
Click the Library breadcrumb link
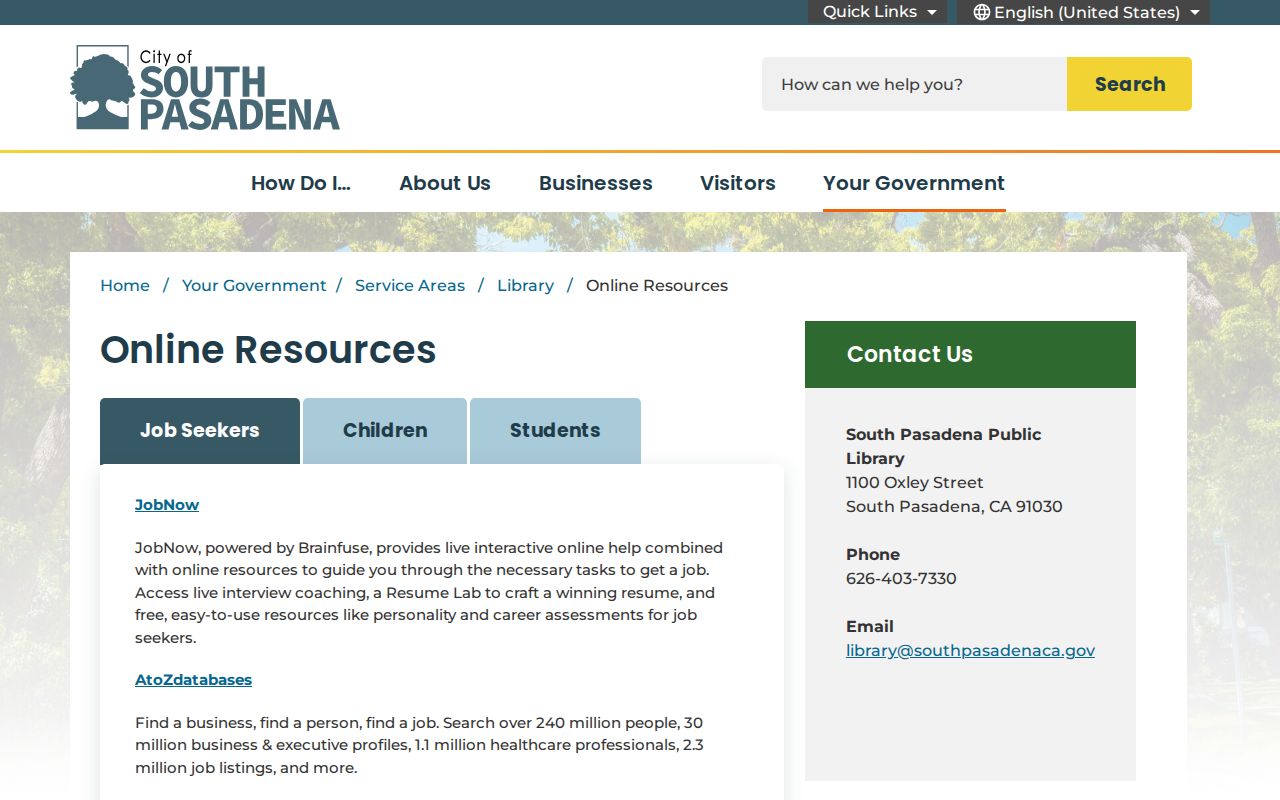click(525, 285)
